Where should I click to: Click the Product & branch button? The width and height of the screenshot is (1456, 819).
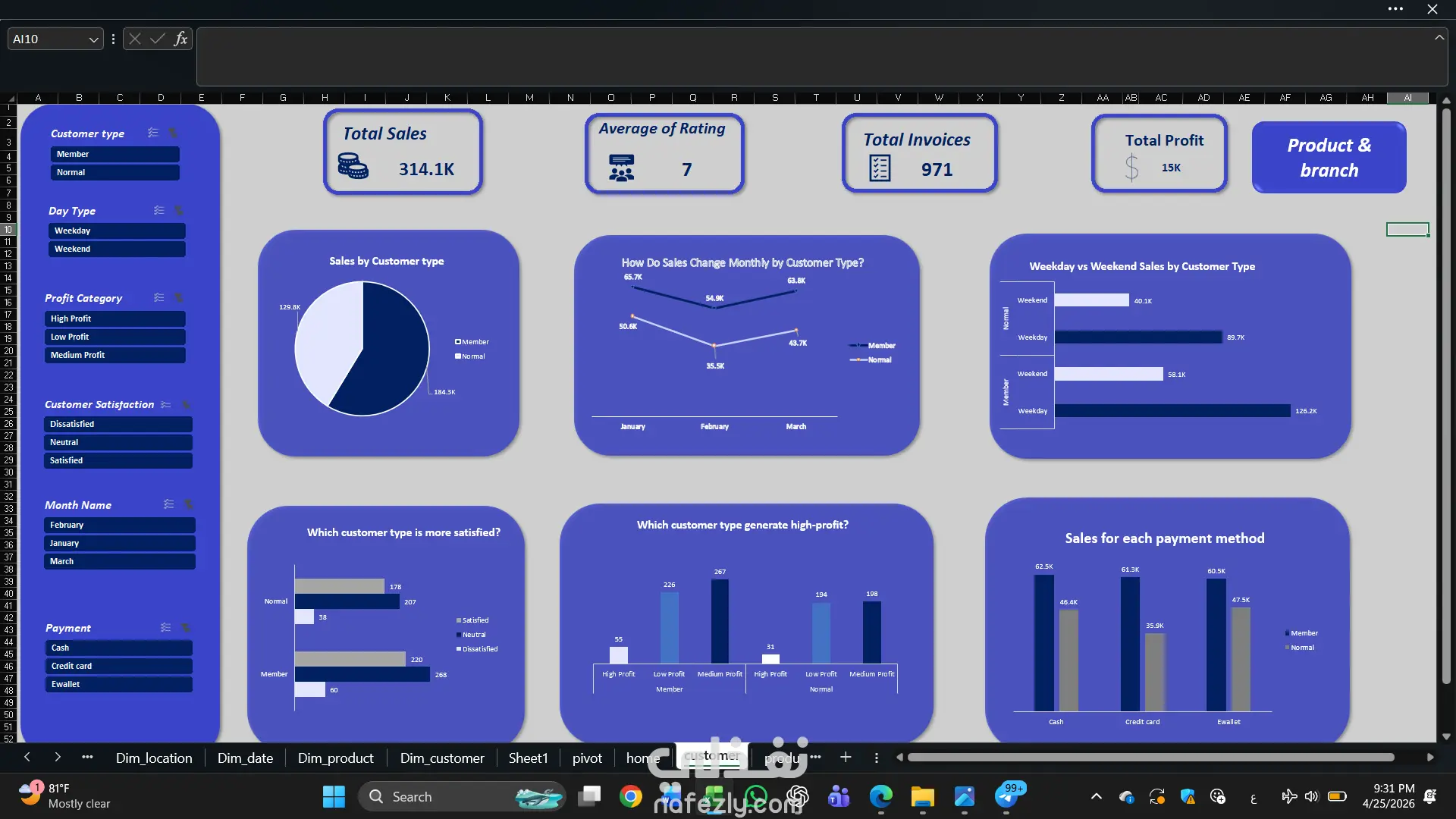click(x=1329, y=157)
